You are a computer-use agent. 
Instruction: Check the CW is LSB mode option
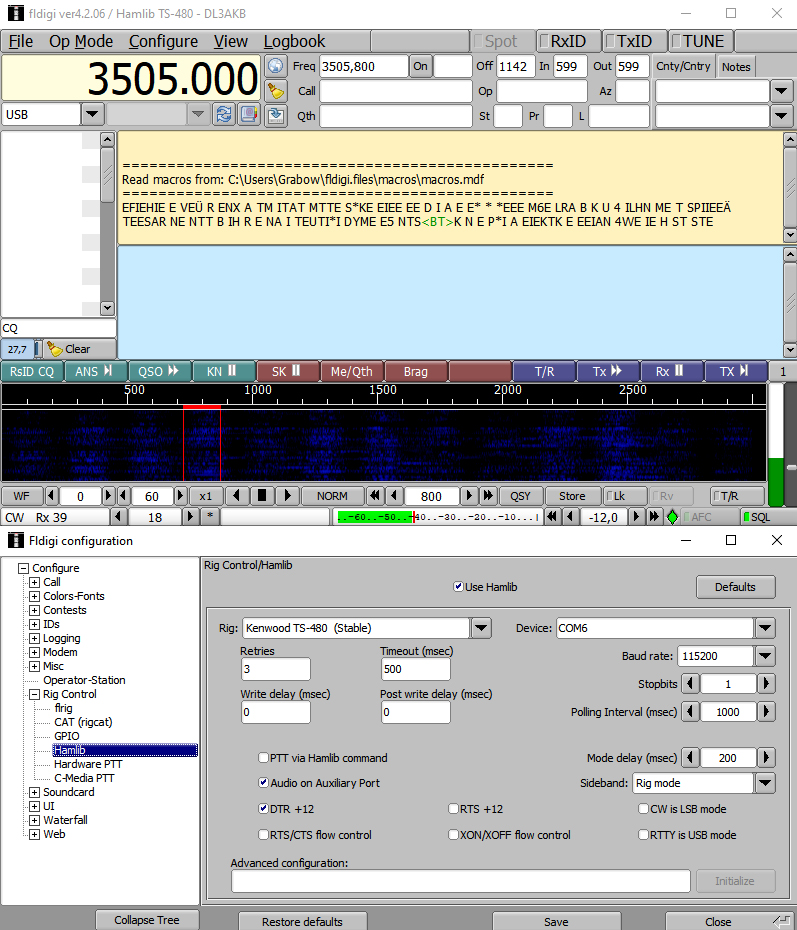(643, 809)
